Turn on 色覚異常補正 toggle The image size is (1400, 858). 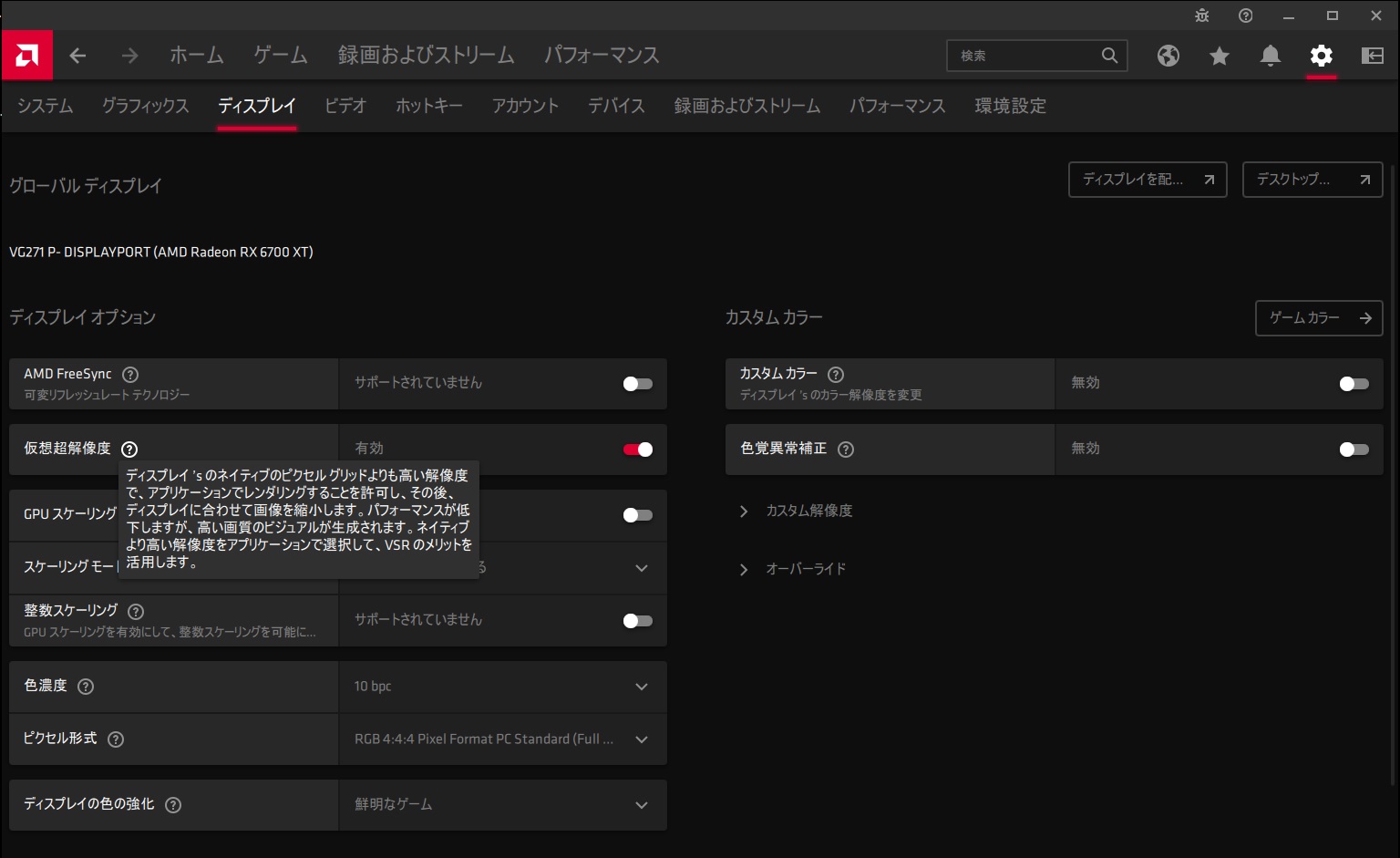1354,450
